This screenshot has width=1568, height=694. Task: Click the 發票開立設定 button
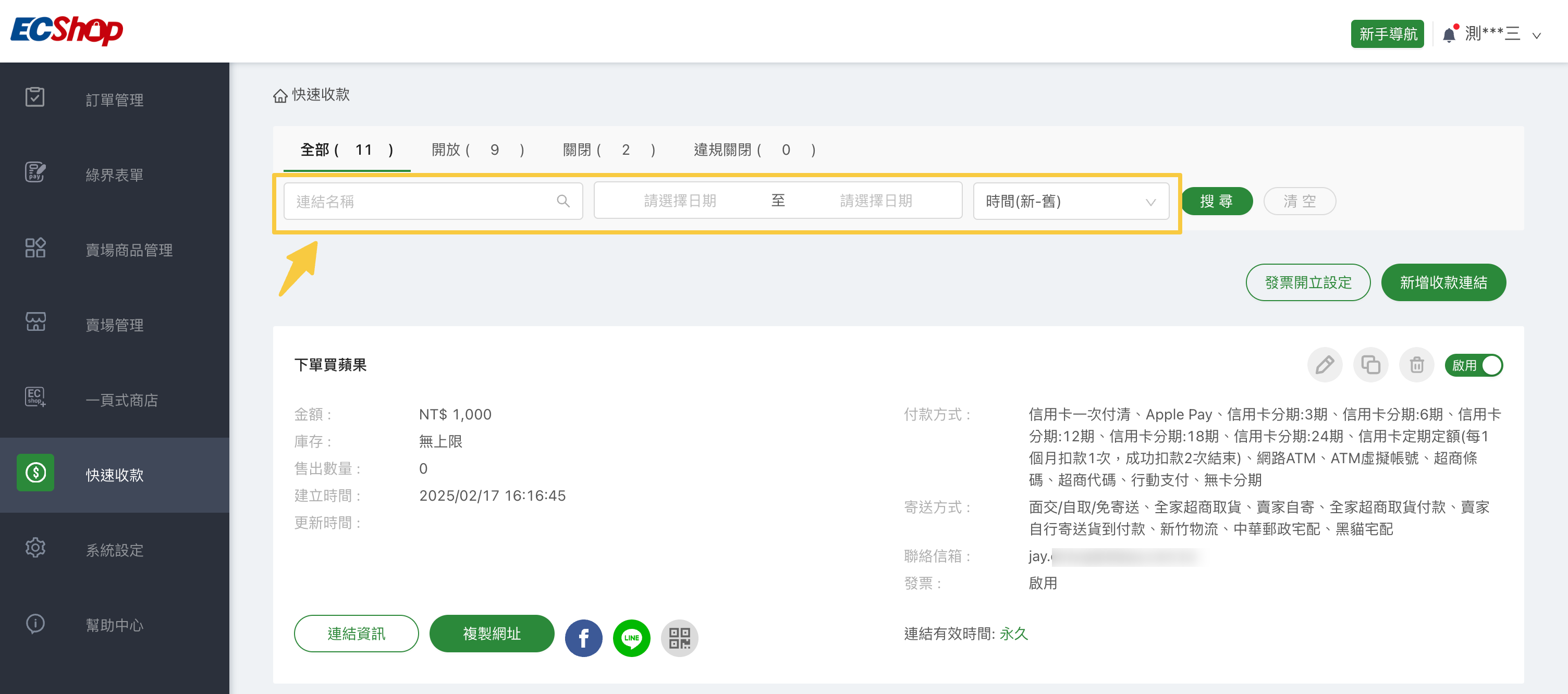(1308, 282)
